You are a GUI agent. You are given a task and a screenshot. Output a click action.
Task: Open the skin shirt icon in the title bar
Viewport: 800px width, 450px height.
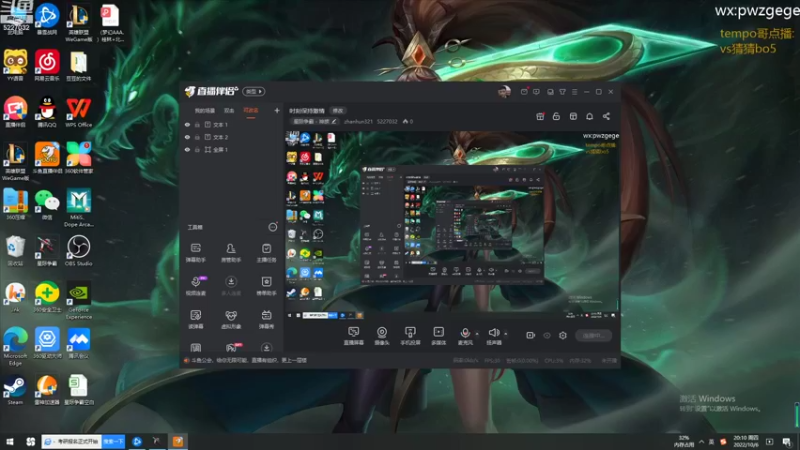tap(562, 92)
